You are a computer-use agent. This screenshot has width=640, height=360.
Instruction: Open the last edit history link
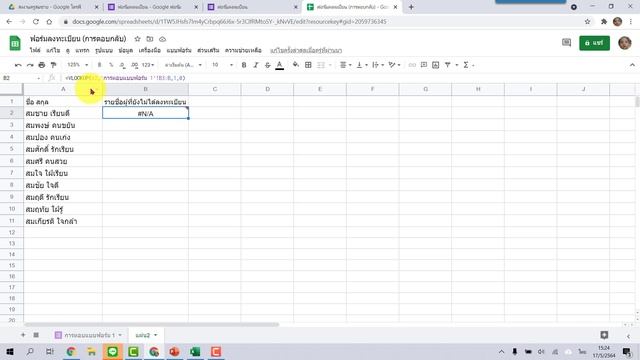point(306,50)
